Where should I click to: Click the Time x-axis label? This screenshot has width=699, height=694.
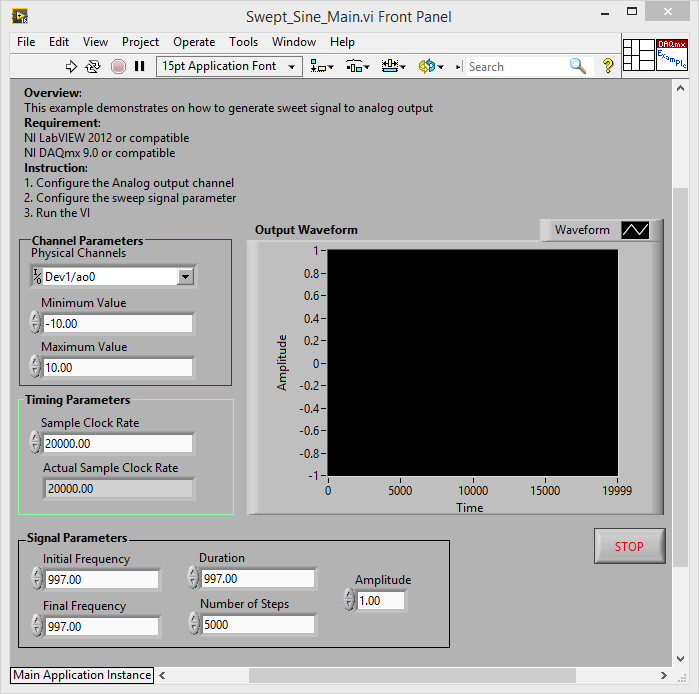pyautogui.click(x=469, y=508)
